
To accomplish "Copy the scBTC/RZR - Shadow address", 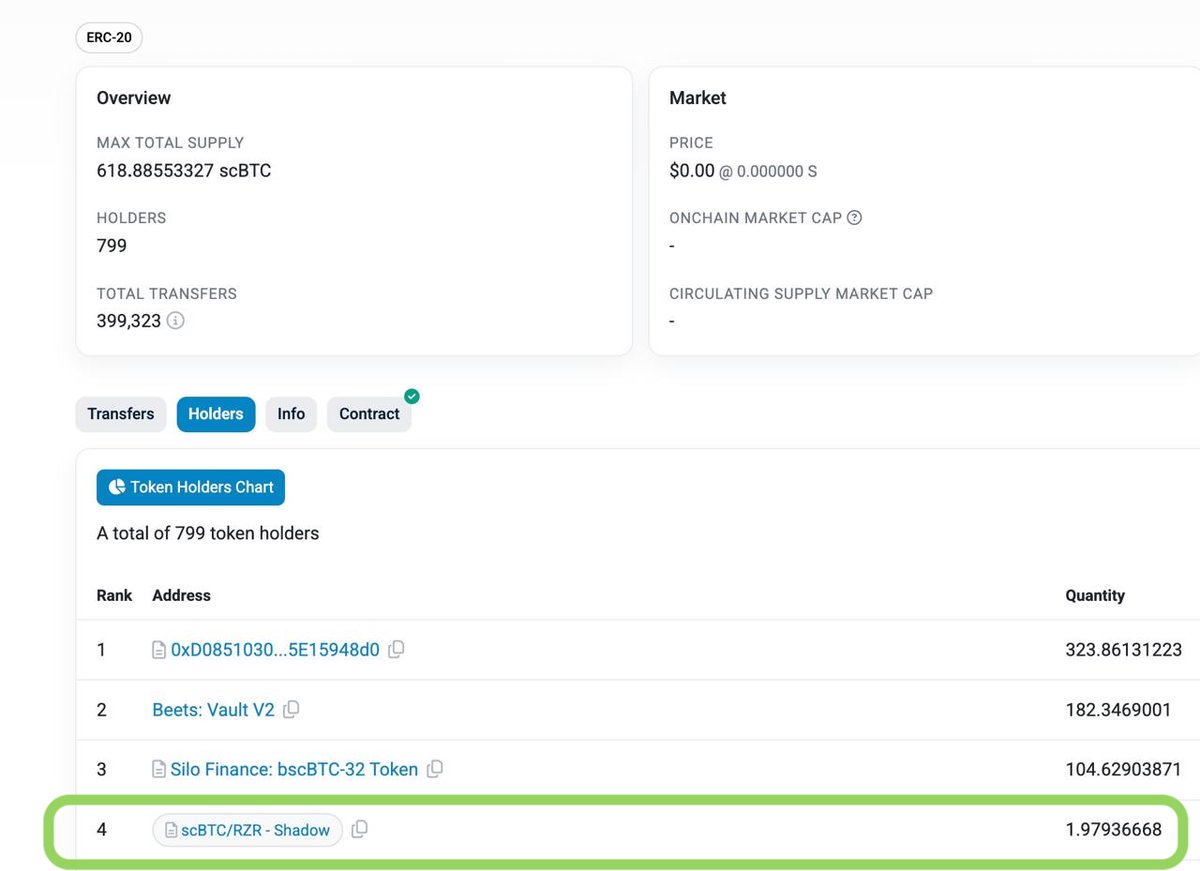I will [360, 830].
